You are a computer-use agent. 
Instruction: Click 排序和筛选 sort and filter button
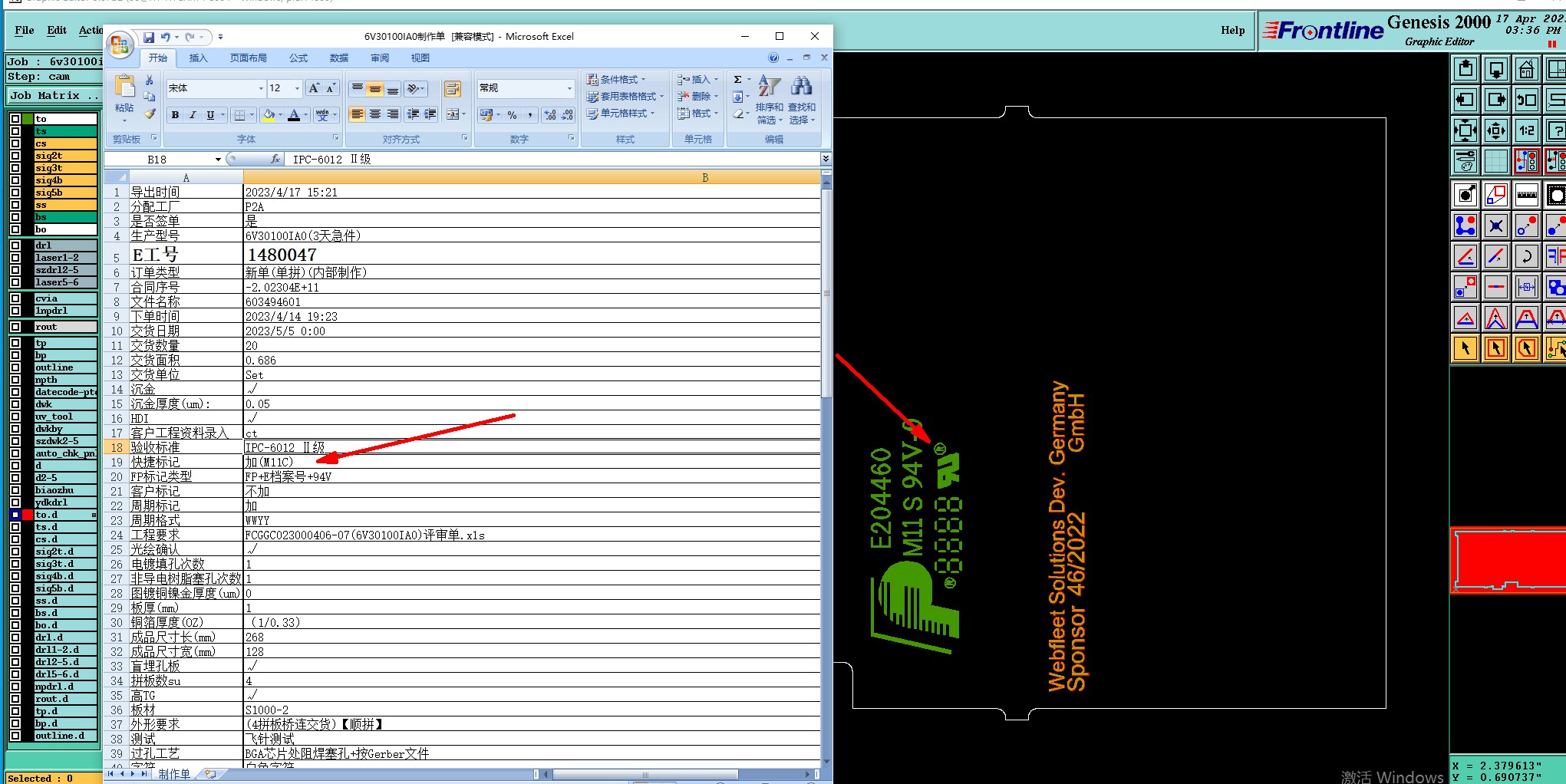coord(770,99)
